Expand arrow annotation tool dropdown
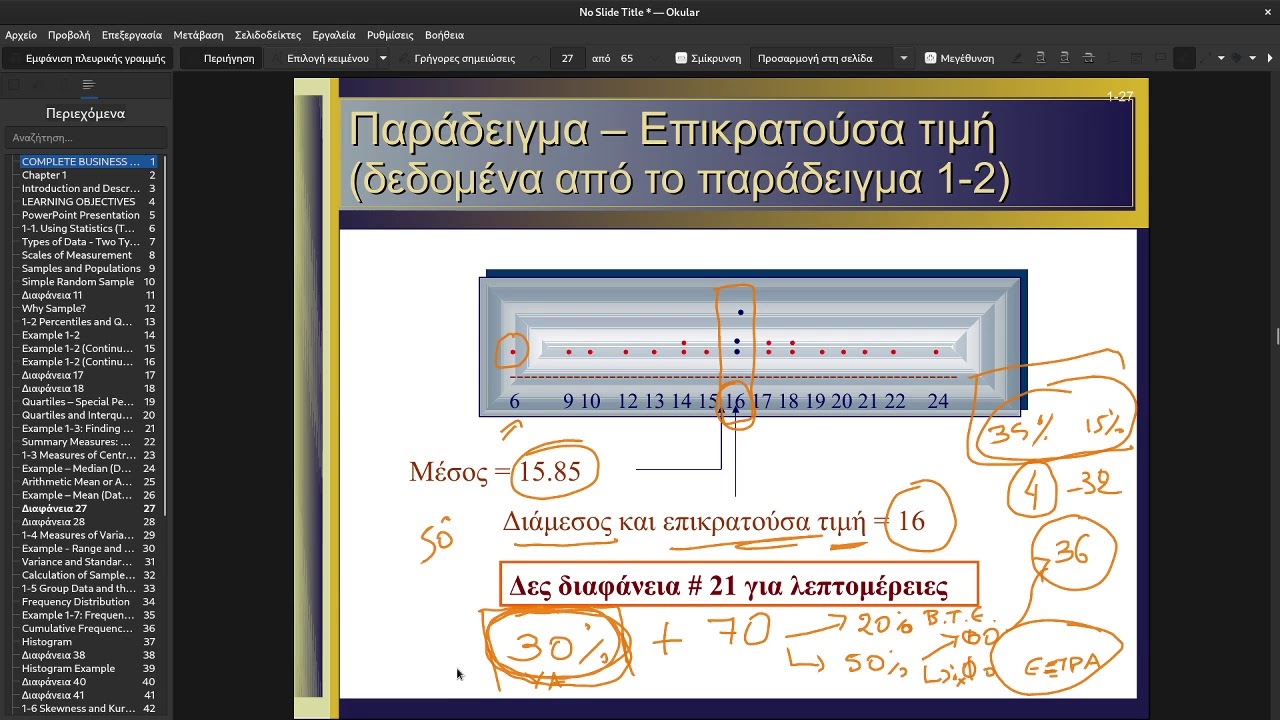The width and height of the screenshot is (1280, 720). click(x=1221, y=58)
